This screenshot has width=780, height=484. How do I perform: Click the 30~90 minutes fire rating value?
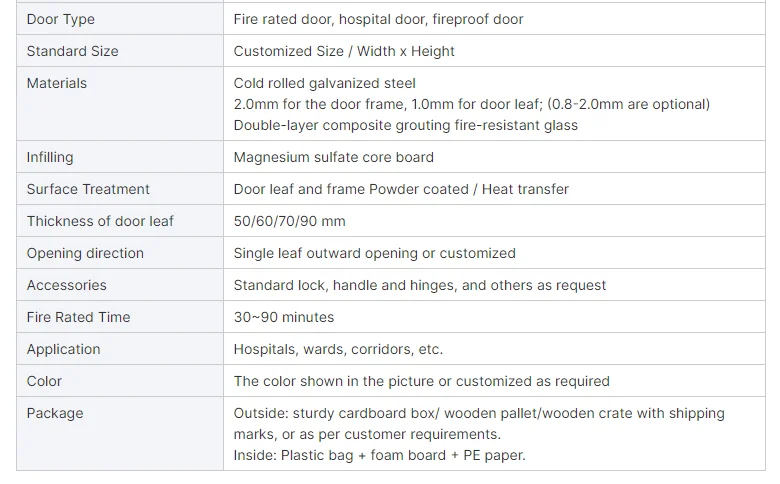(x=284, y=317)
